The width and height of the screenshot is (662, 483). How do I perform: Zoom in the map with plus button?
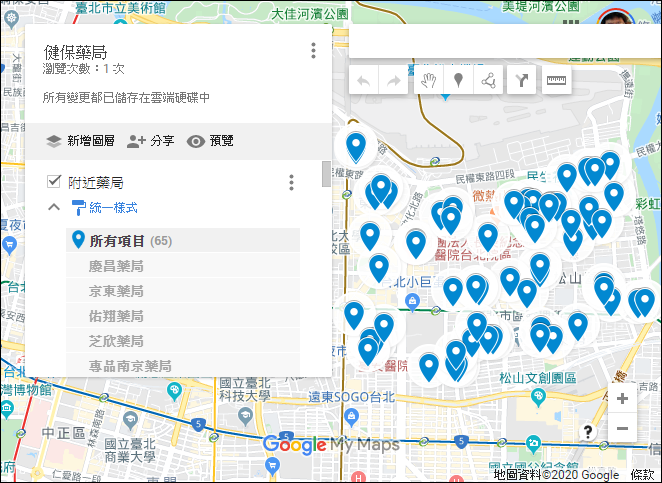click(x=622, y=398)
